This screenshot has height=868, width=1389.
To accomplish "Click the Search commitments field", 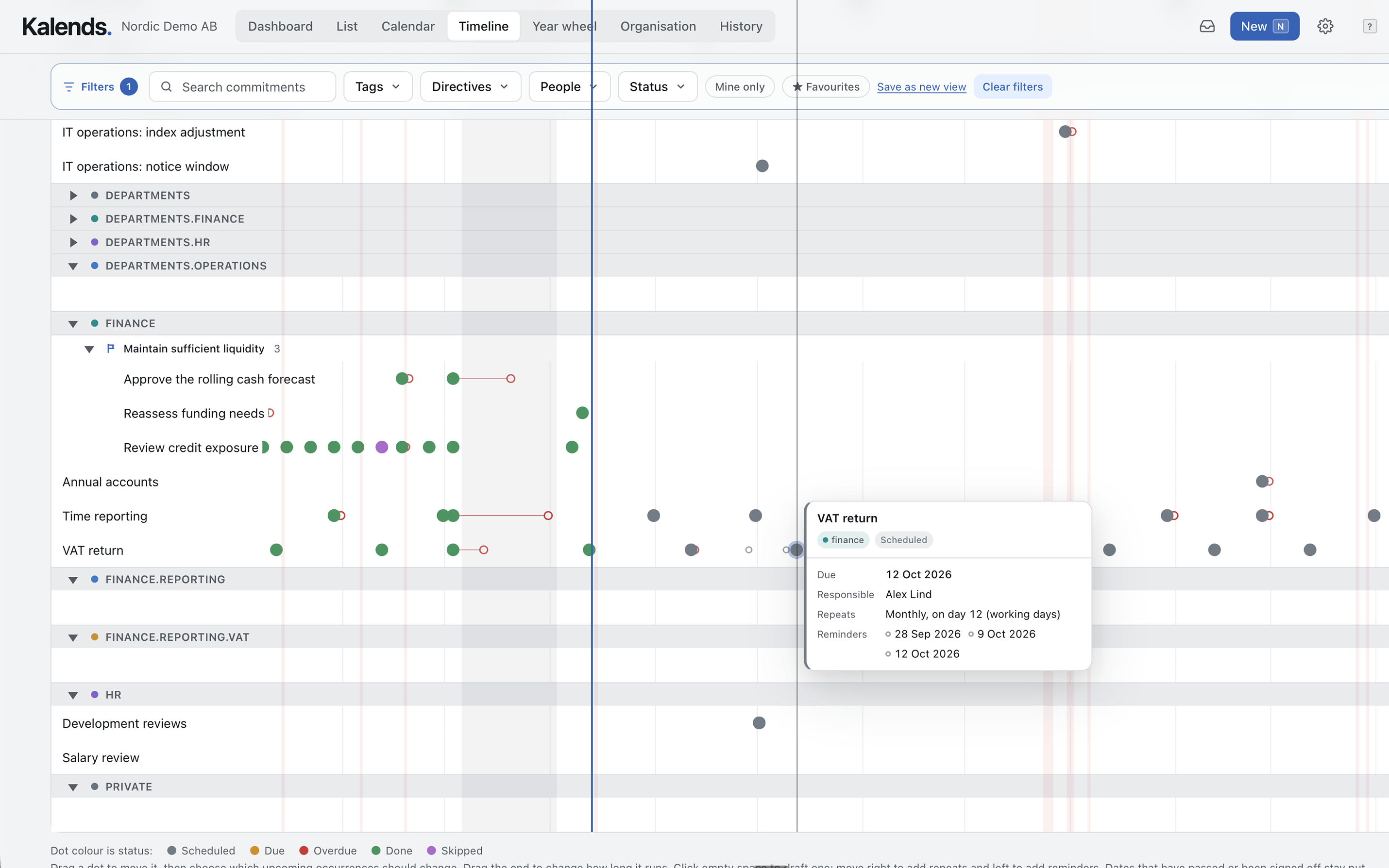I will click(242, 87).
